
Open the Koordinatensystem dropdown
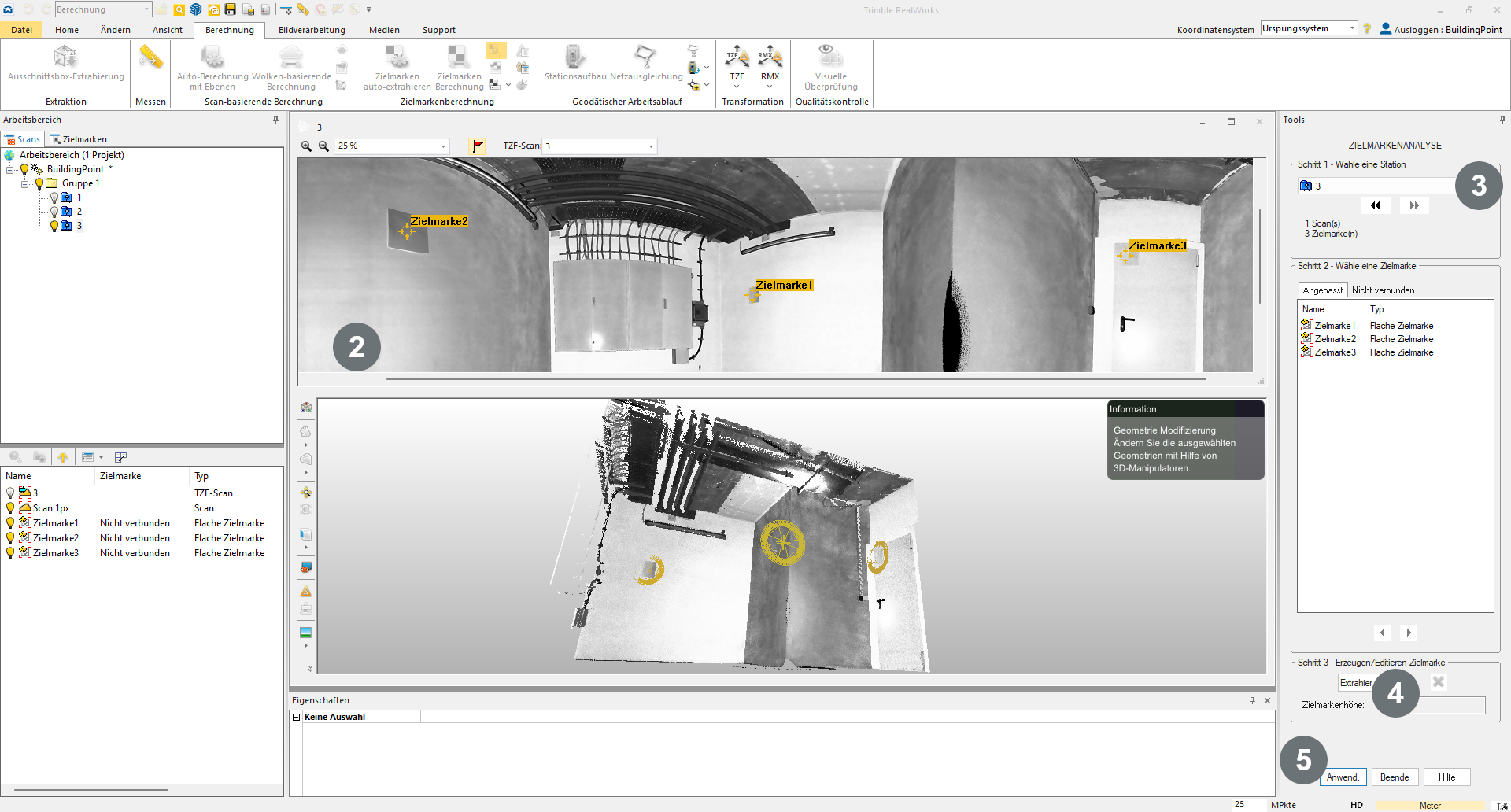[1352, 28]
